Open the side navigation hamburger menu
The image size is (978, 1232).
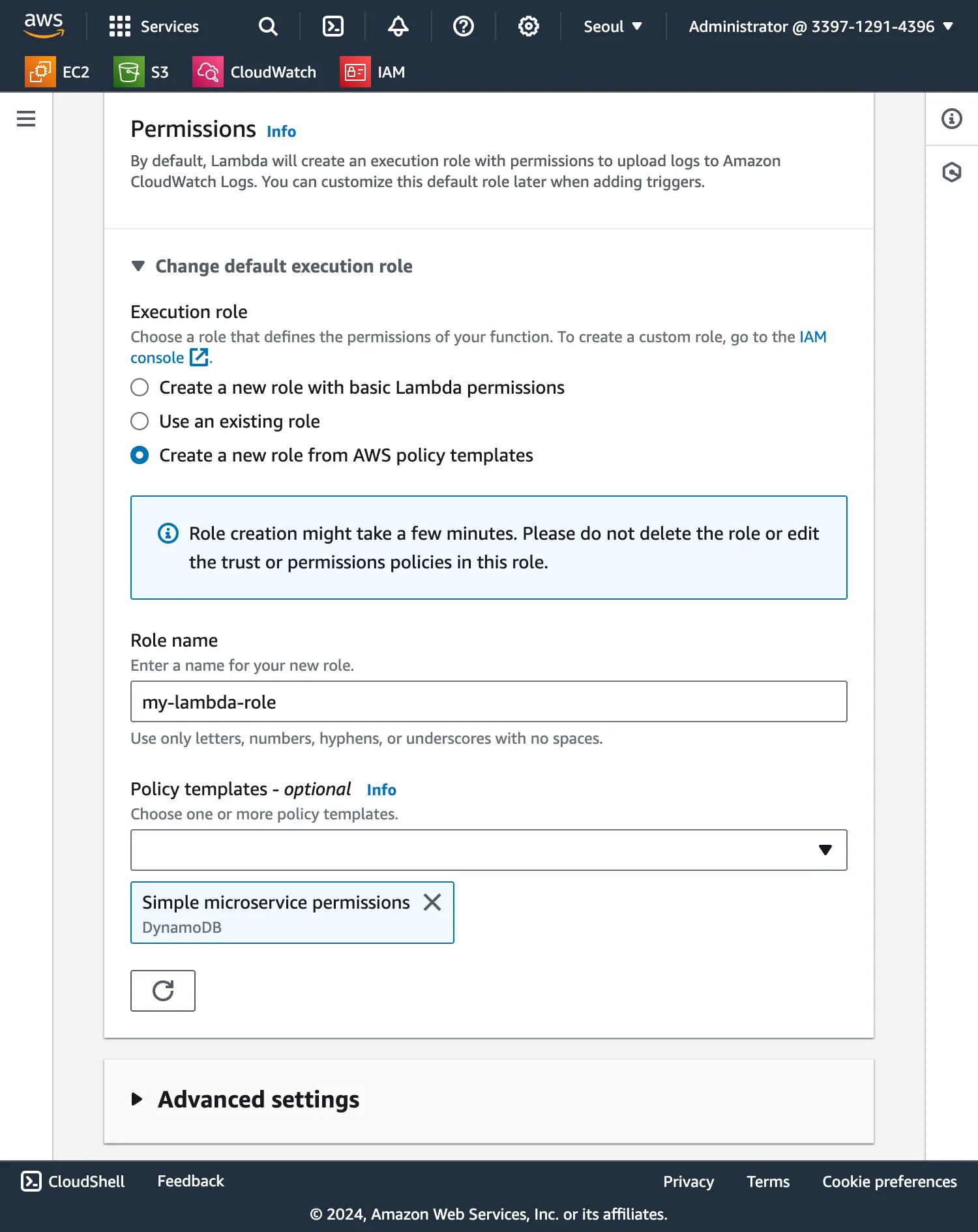26,119
